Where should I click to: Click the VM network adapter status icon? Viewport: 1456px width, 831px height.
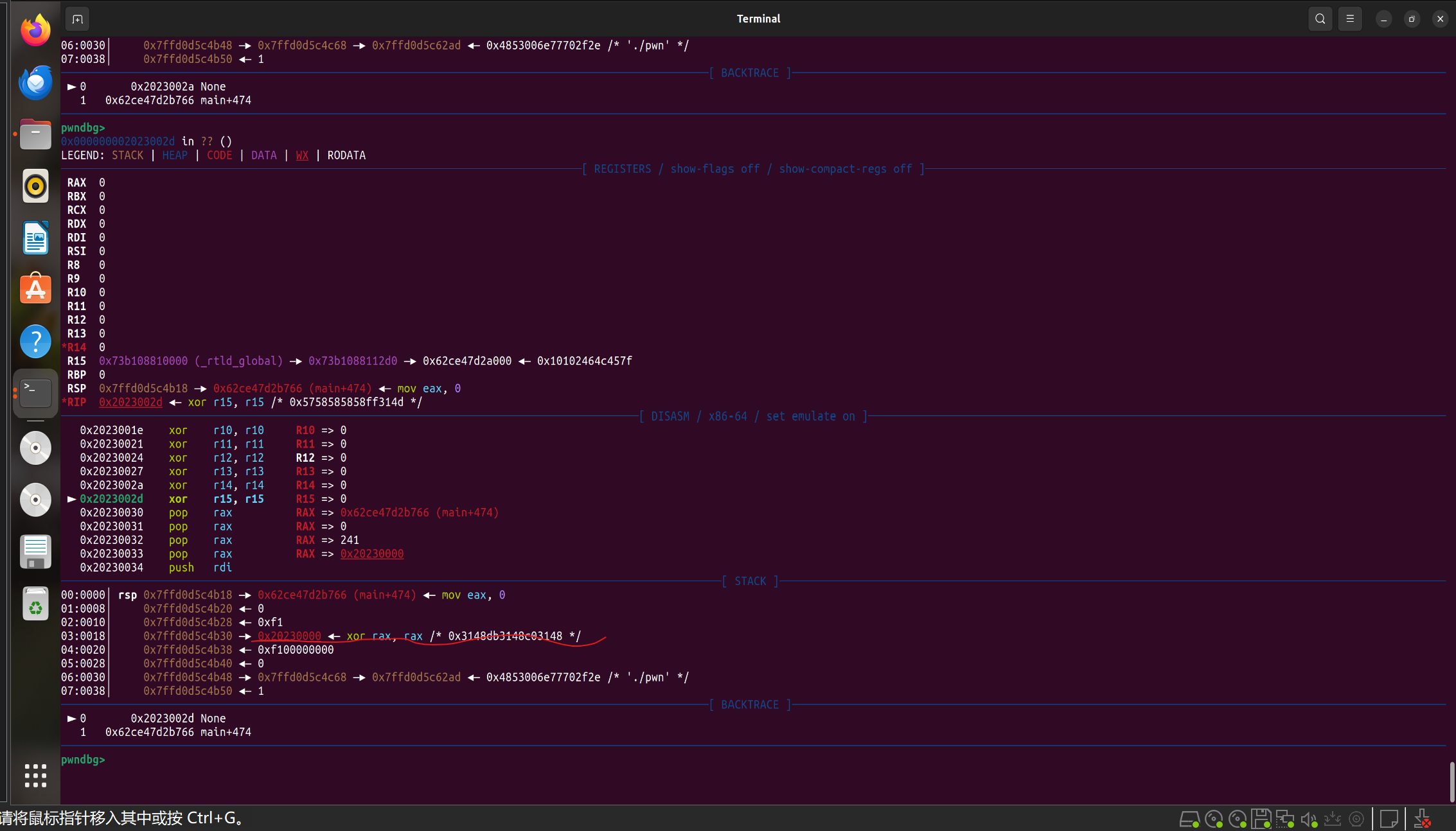[x=1284, y=819]
